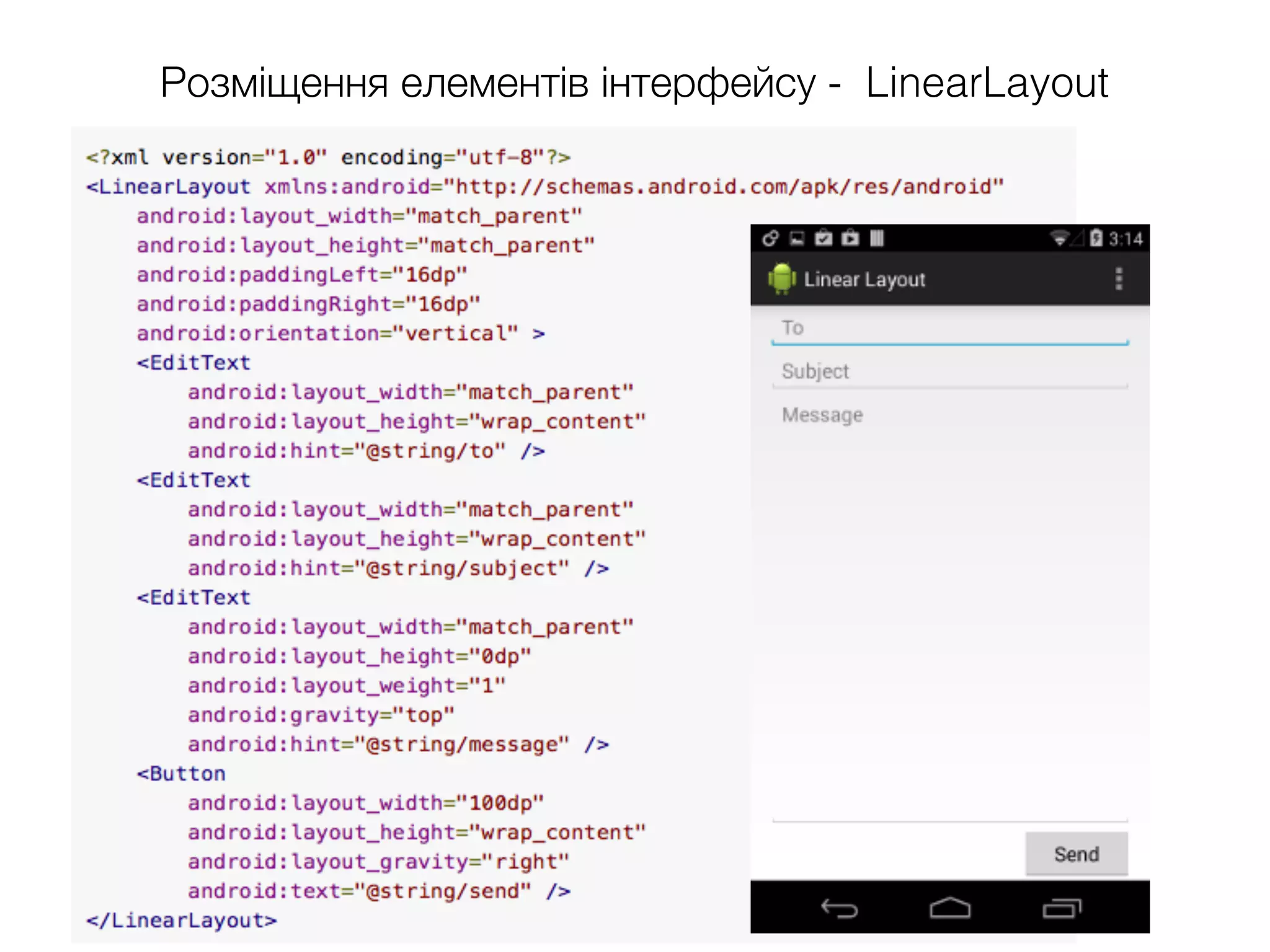Click the LinearLayout android:layout_height="match_parent" line
The width and height of the screenshot is (1270, 952).
pyautogui.click(x=365, y=245)
